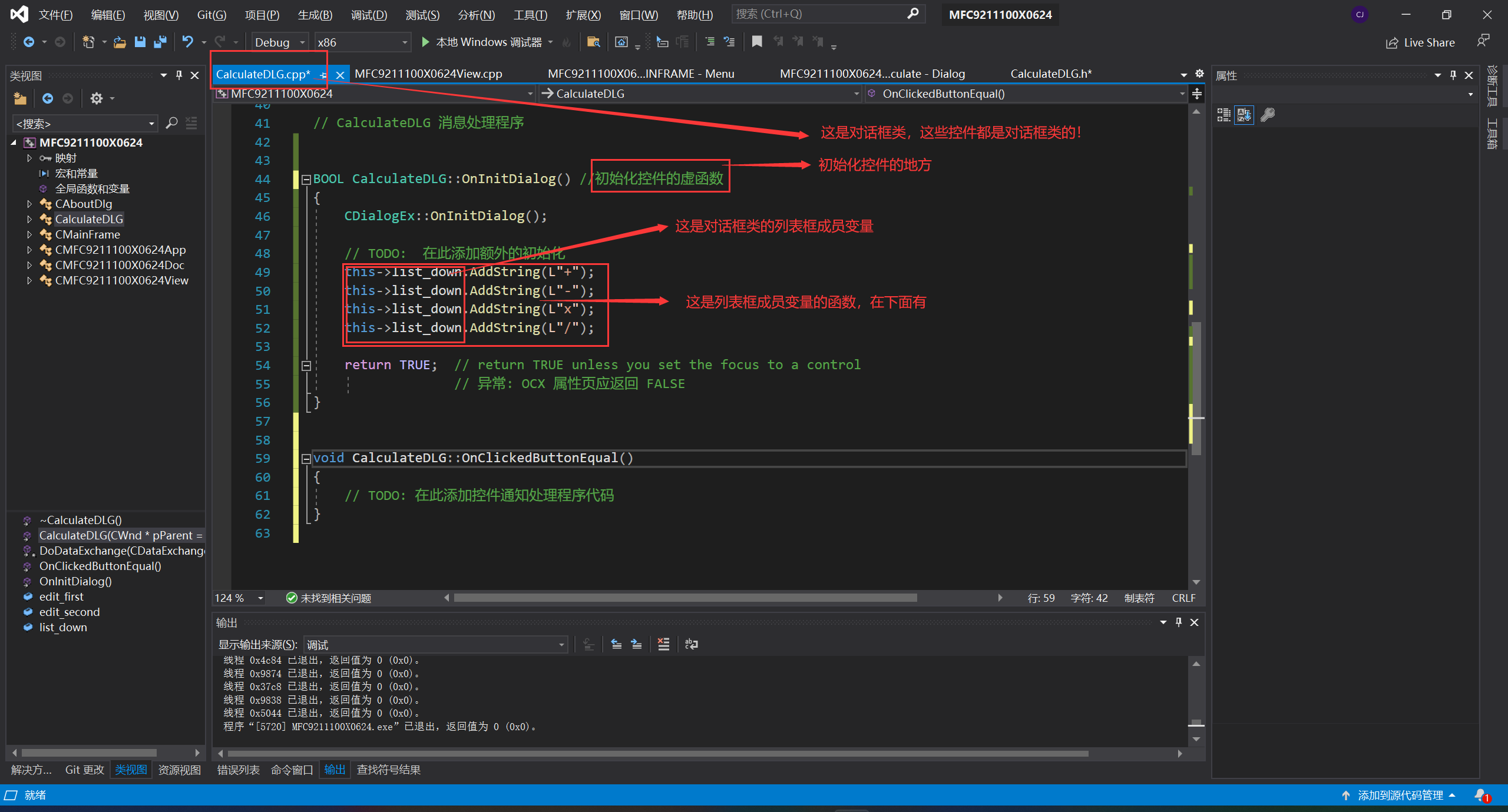Toggle word wrap in the Output panel
The image size is (1508, 812).
click(x=692, y=644)
